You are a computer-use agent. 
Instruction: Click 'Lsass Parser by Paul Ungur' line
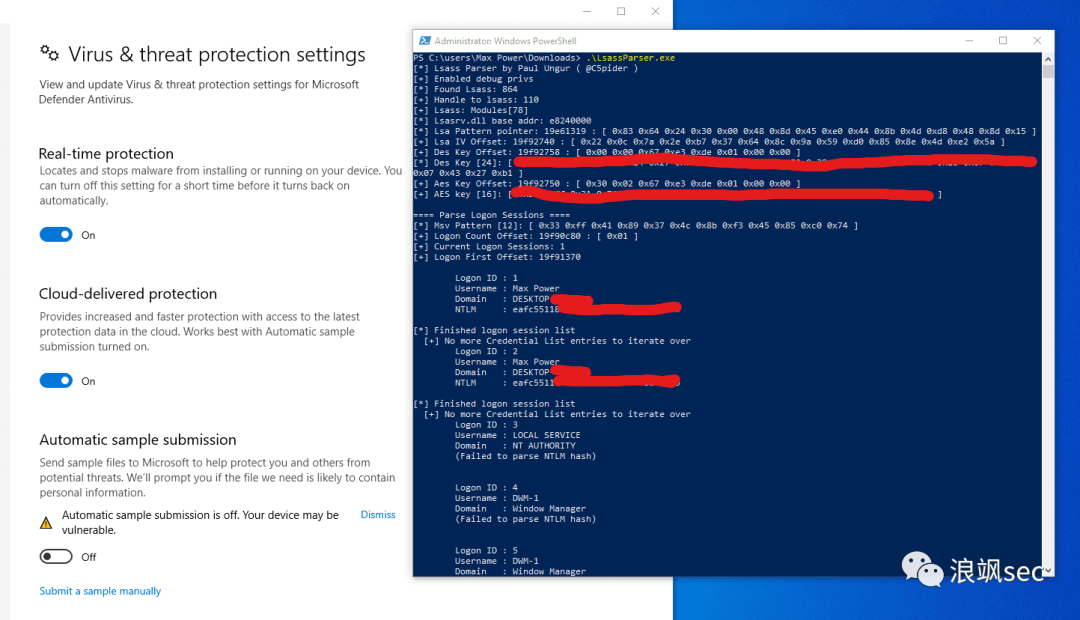tap(526, 68)
